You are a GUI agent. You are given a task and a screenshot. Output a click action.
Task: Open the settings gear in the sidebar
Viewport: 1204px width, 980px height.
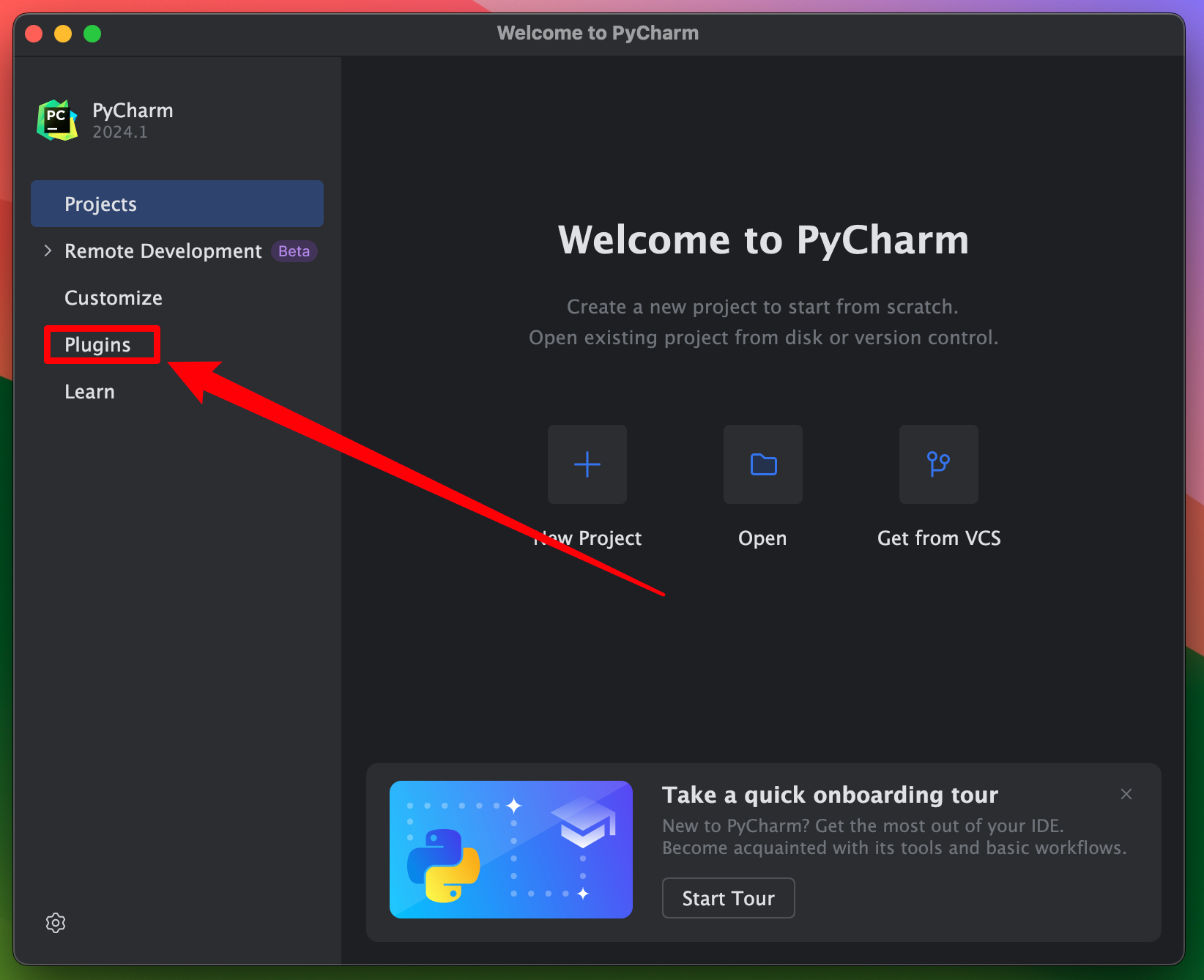[x=56, y=923]
